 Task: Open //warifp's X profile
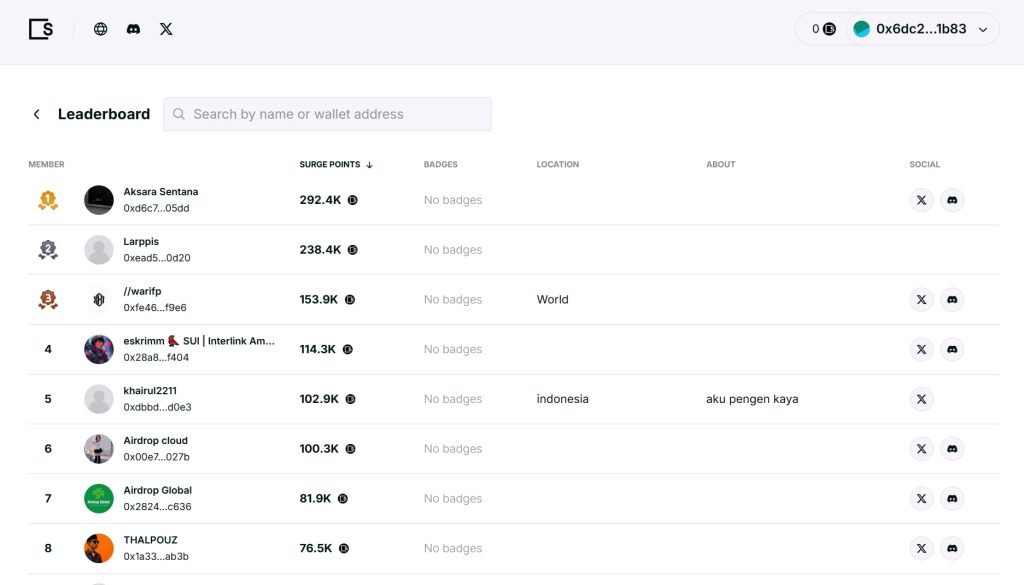(921, 299)
